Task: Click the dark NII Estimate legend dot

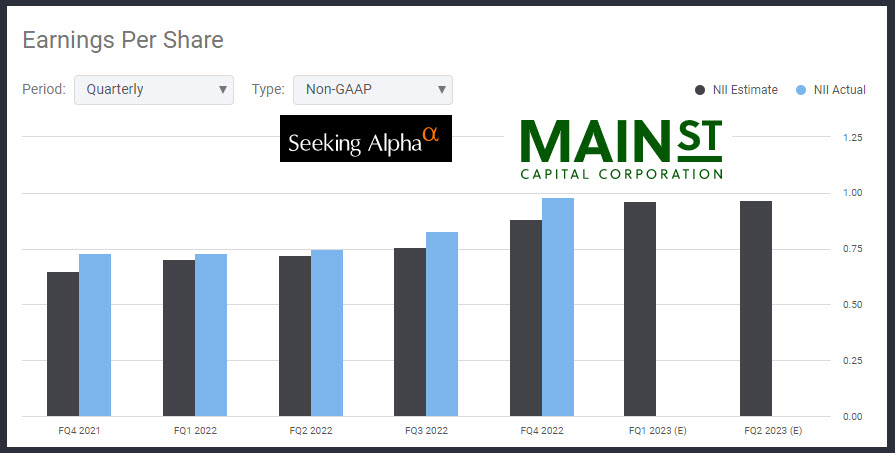Action: (701, 90)
